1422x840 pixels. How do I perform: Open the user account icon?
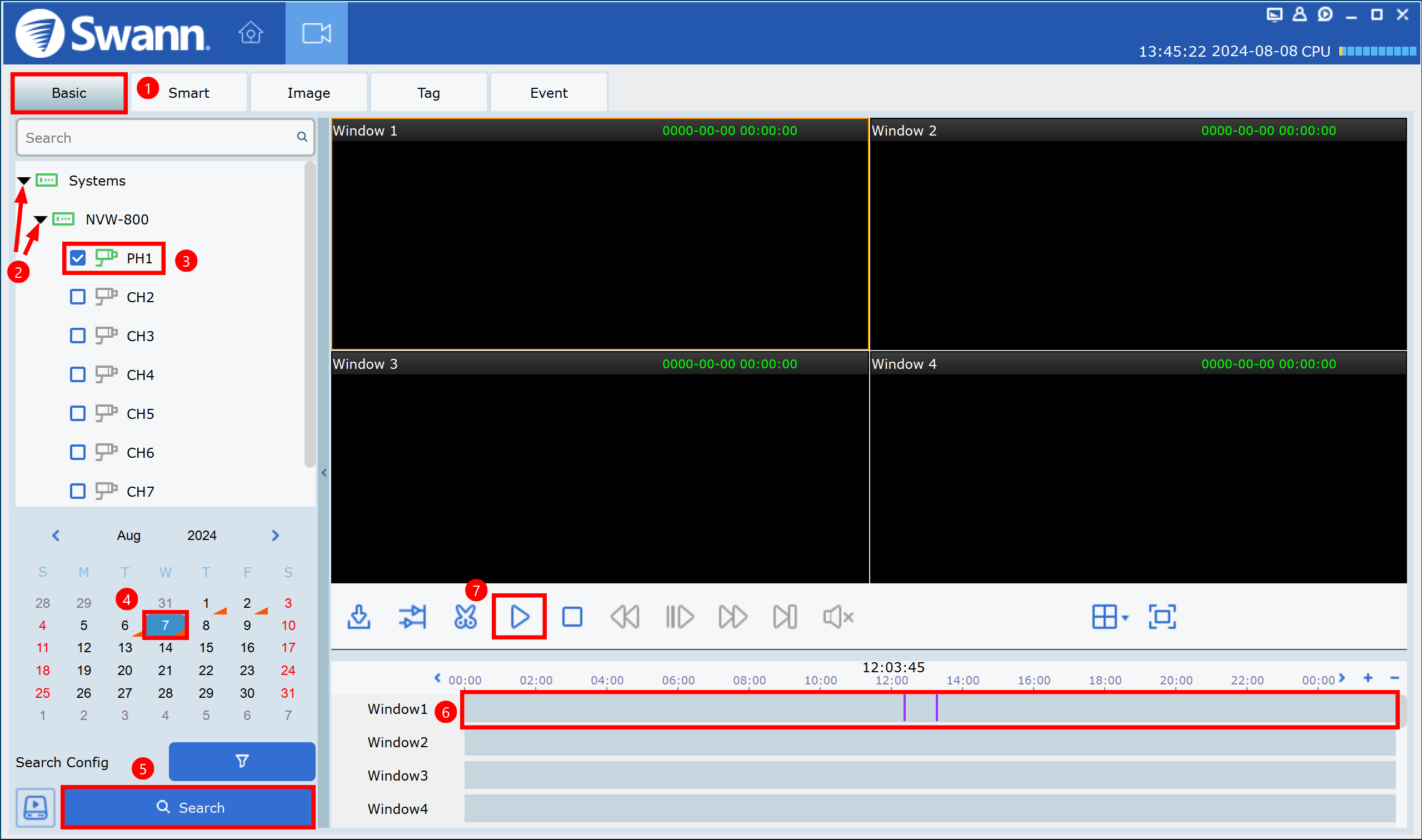1300,14
